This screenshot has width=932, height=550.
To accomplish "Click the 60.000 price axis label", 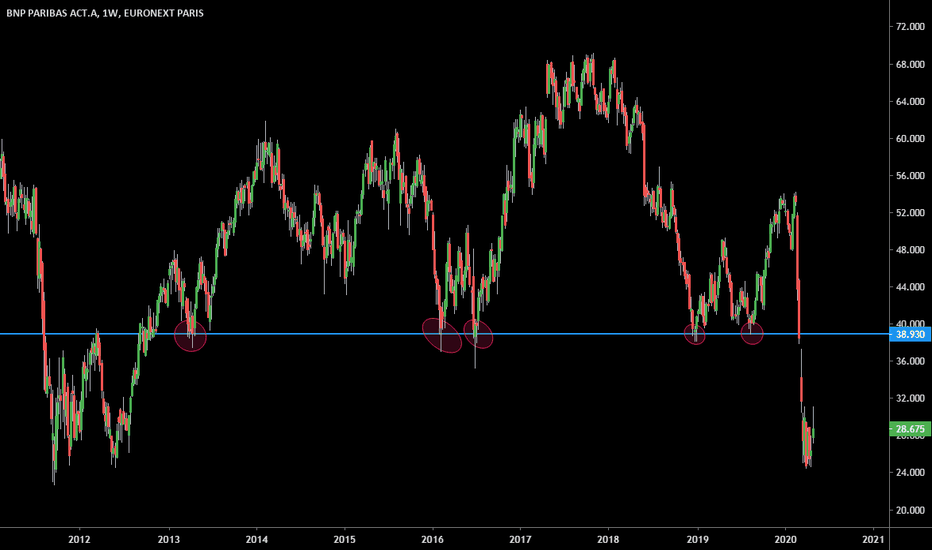I will (910, 139).
